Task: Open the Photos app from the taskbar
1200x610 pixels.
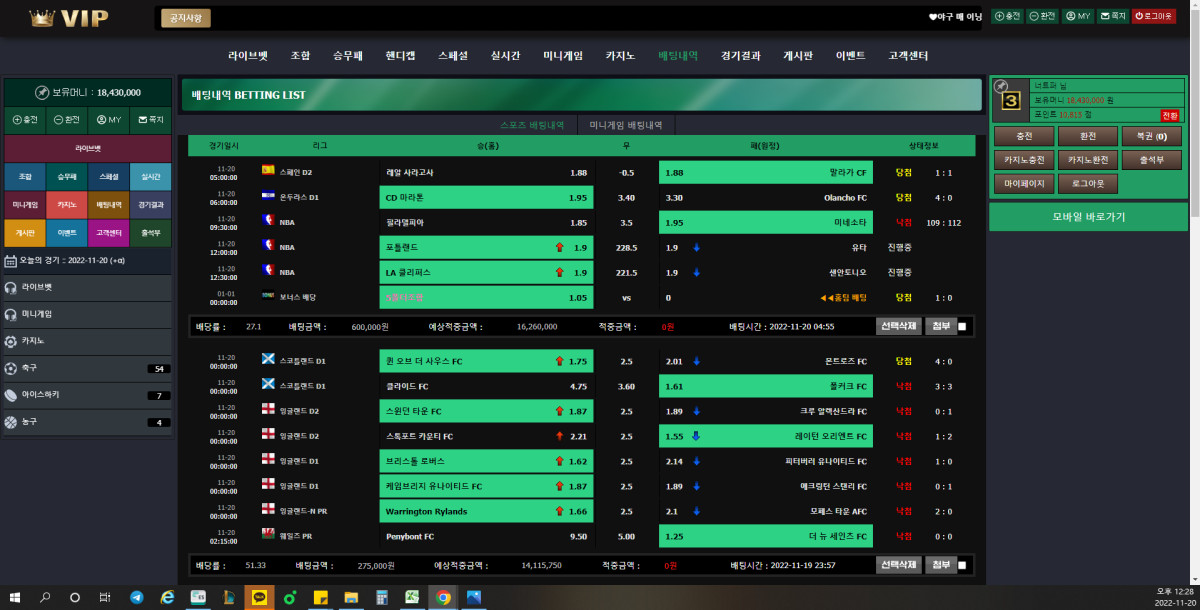Action: tap(473, 598)
